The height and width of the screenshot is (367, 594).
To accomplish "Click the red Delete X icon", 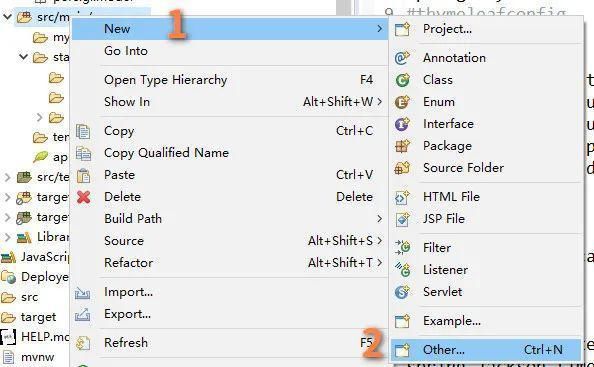I will [x=84, y=197].
